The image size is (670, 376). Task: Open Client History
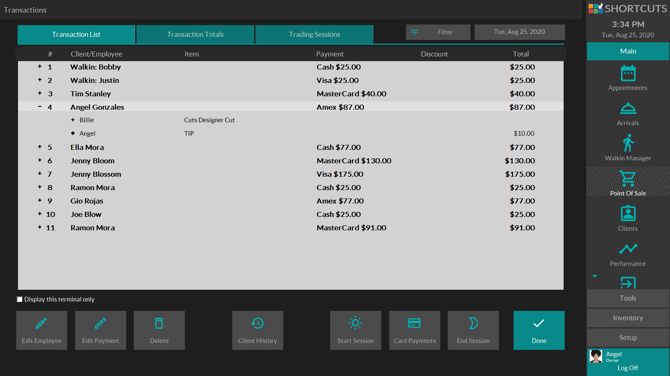click(258, 330)
